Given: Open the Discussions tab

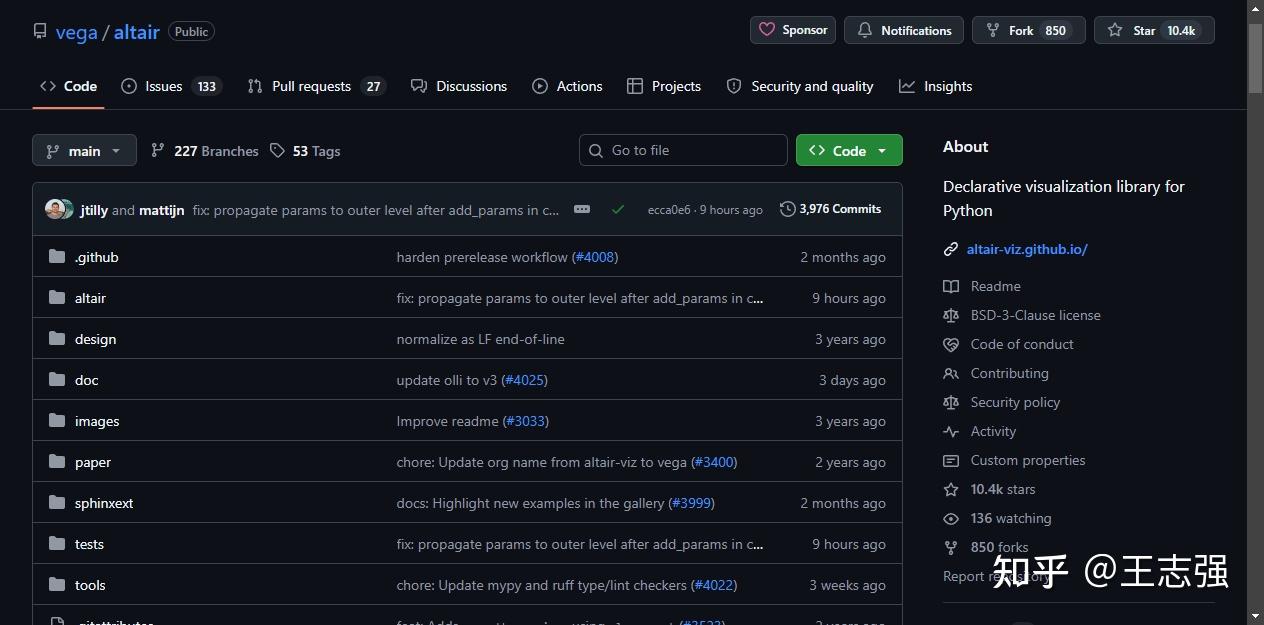Looking at the screenshot, I should pos(459,86).
